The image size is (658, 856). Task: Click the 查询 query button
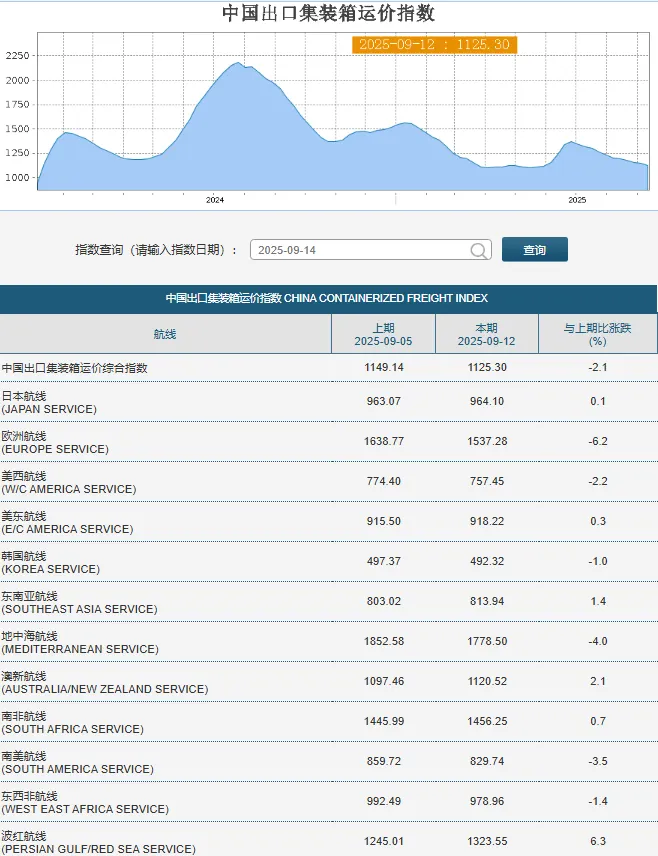(535, 249)
